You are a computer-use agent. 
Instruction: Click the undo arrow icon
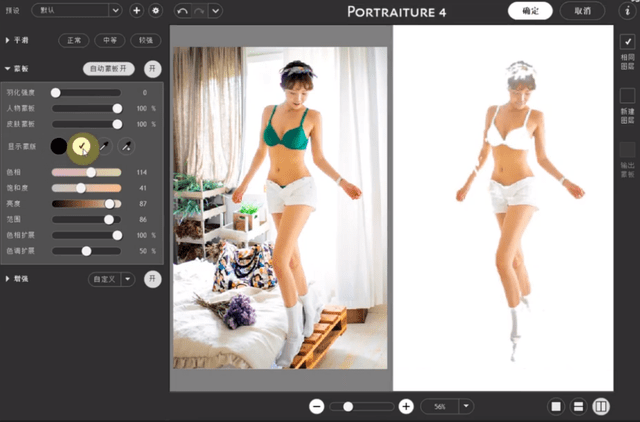coord(182,11)
